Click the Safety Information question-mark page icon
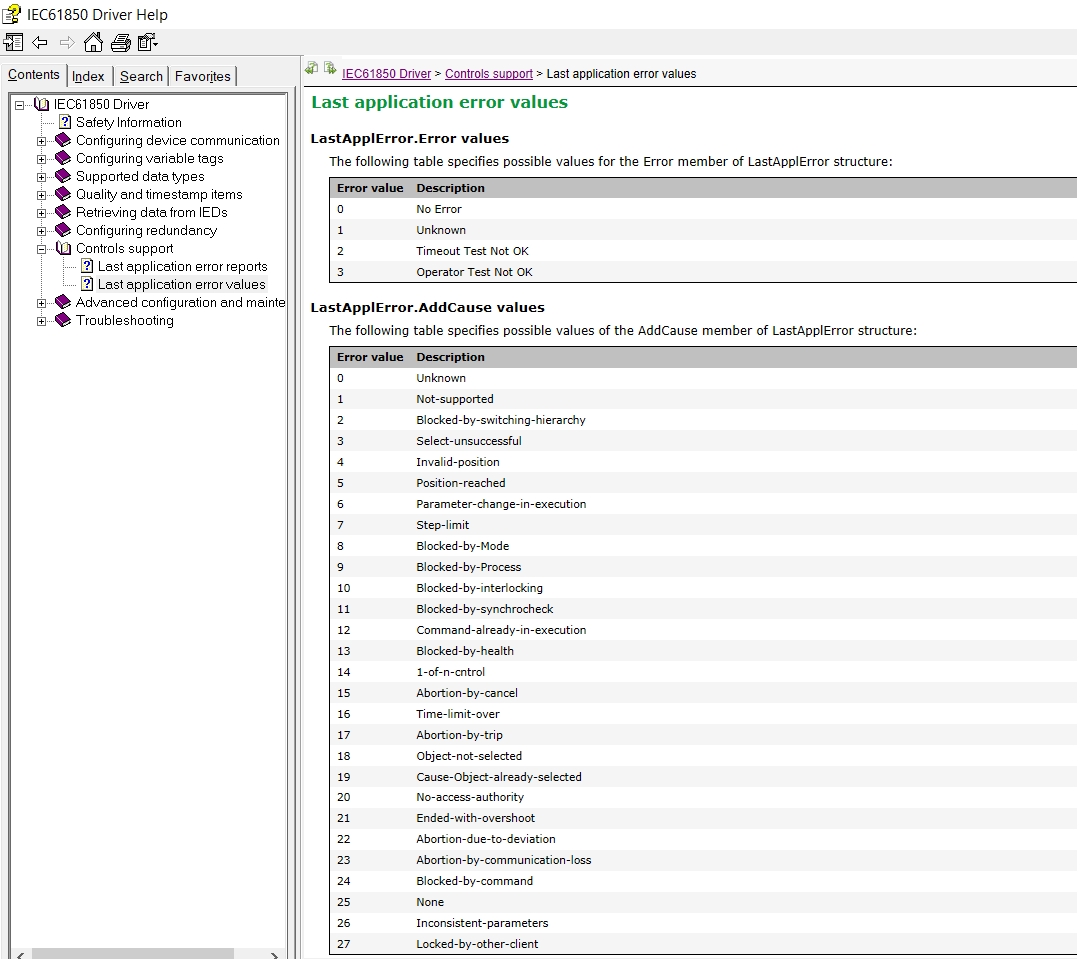The image size is (1077, 959). (65, 122)
